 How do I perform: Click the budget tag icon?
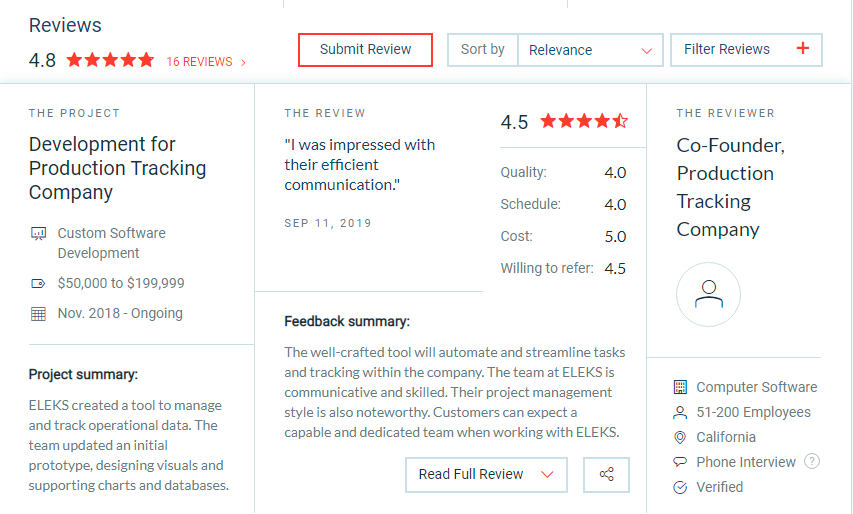tap(38, 283)
